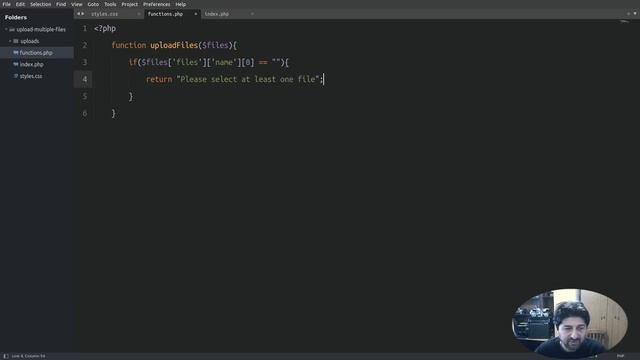Open the tab list dropdown arrow at top right
Viewport: 640px width, 360px height.
(x=635, y=13)
